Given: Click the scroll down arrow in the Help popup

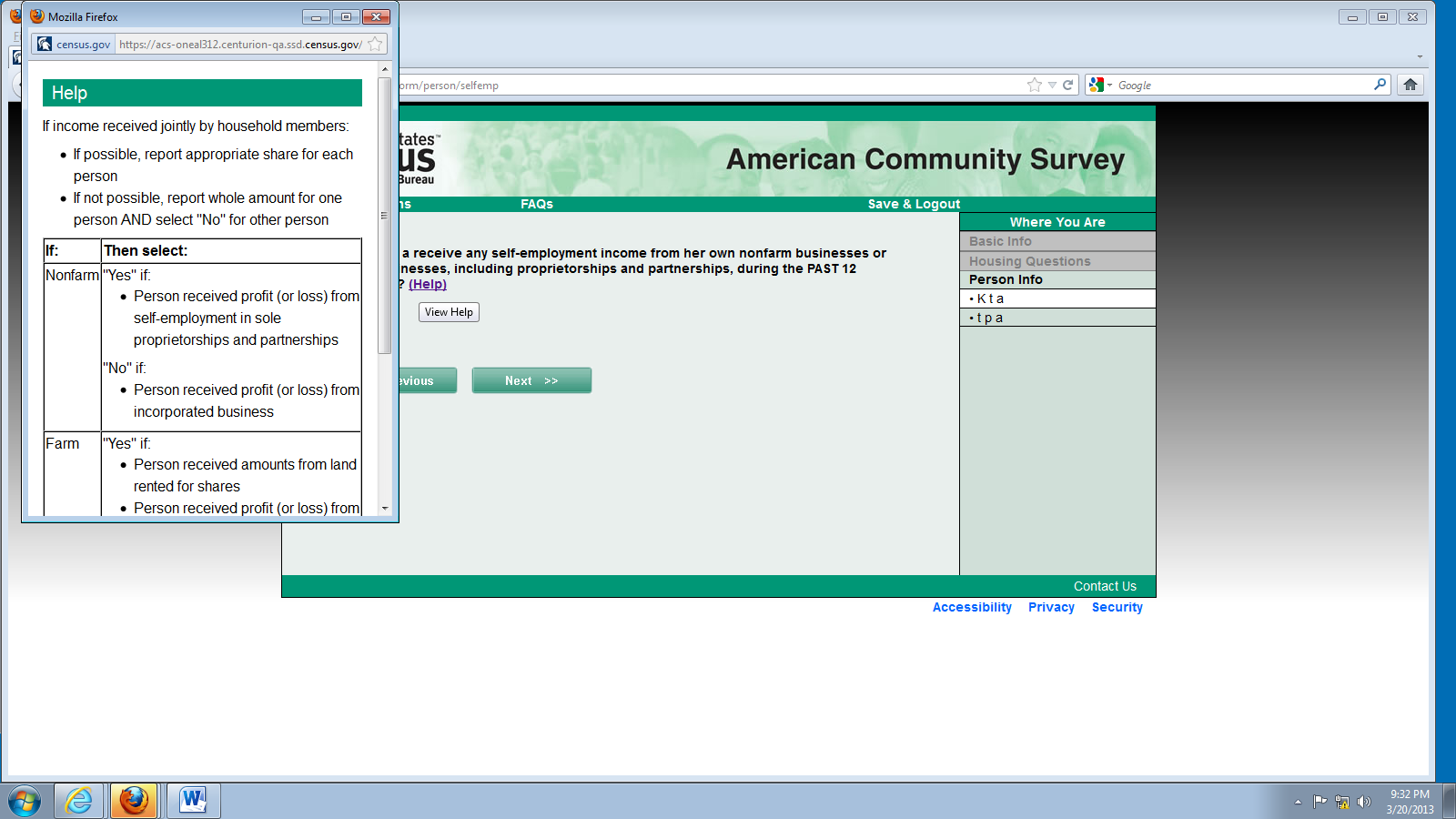Looking at the screenshot, I should pyautogui.click(x=385, y=508).
